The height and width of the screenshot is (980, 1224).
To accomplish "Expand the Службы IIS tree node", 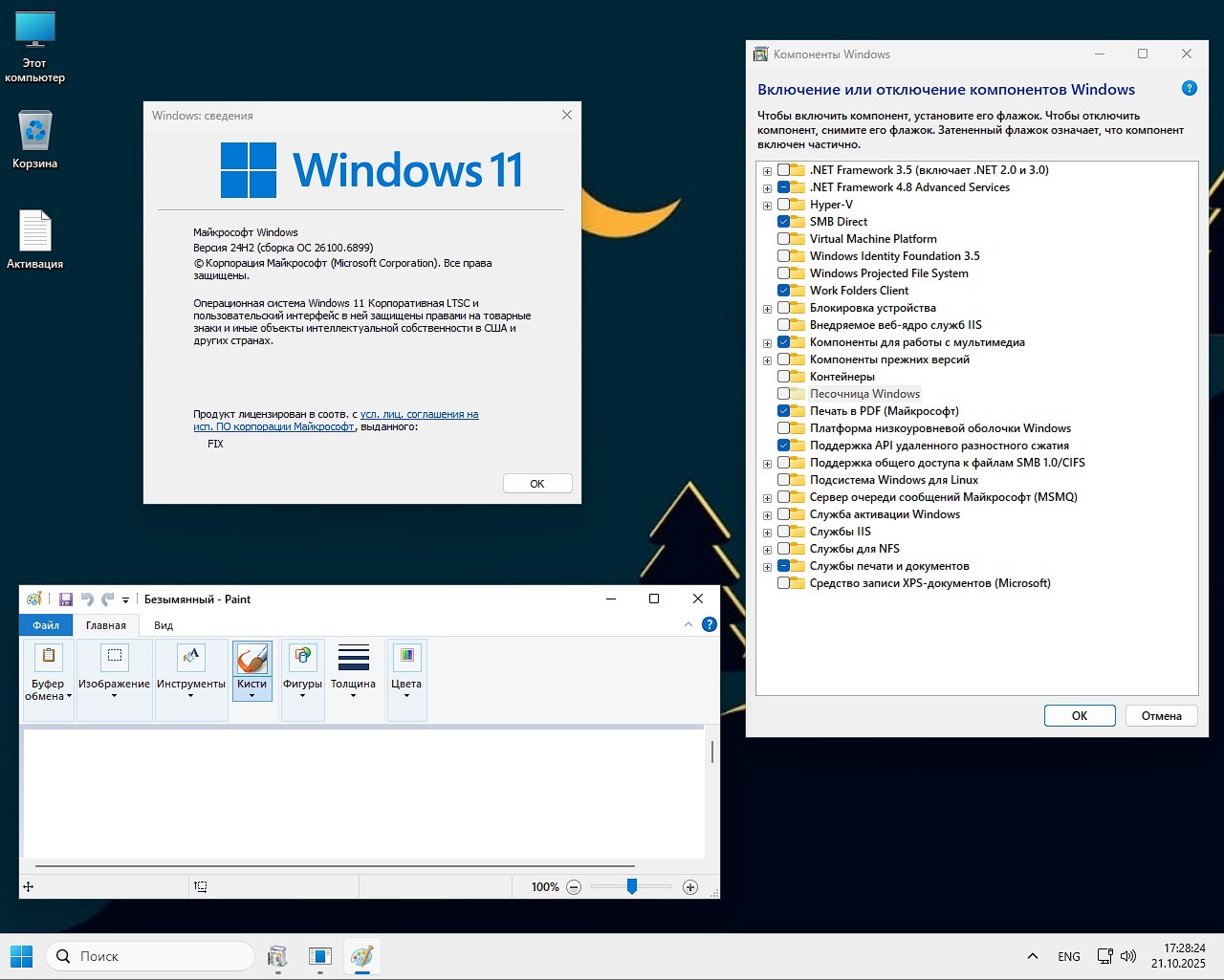I will click(767, 533).
